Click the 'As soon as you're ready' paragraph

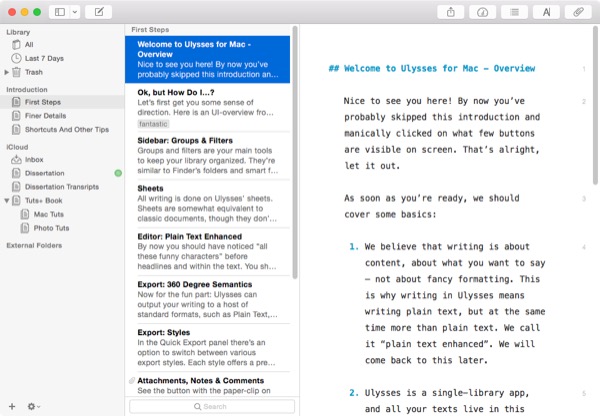(x=432, y=206)
